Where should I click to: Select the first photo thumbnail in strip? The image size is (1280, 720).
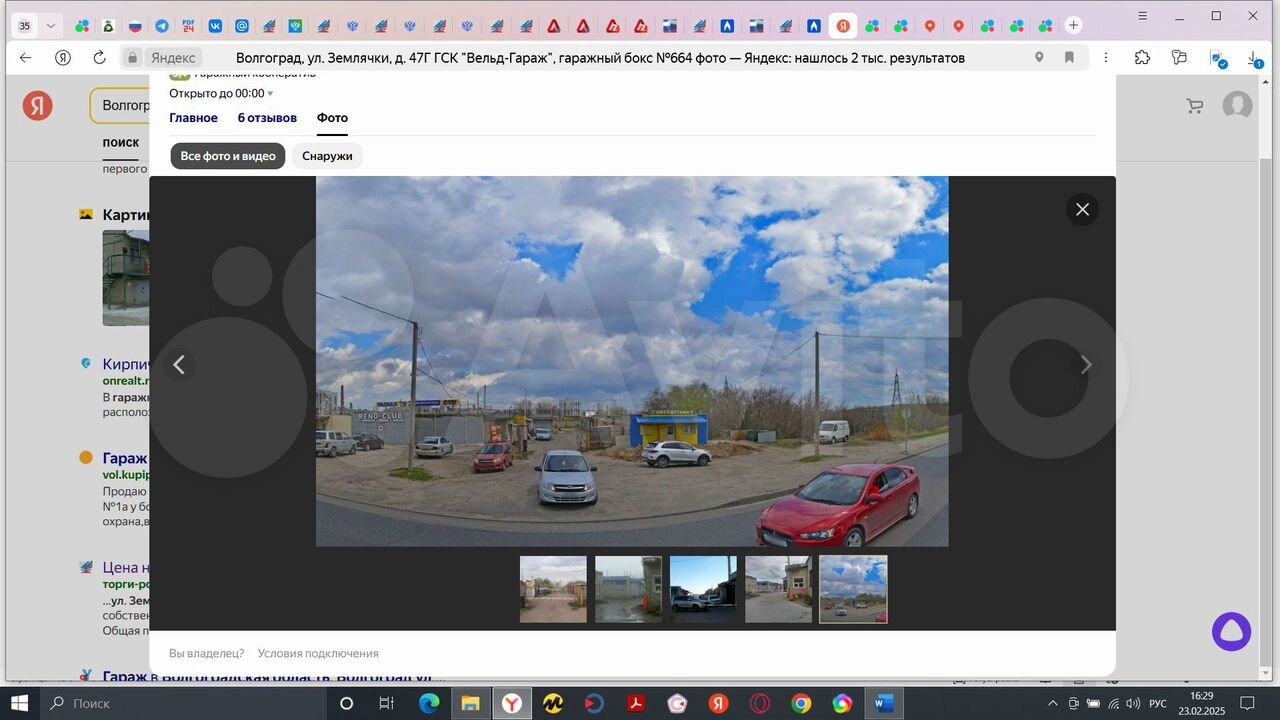pos(553,590)
